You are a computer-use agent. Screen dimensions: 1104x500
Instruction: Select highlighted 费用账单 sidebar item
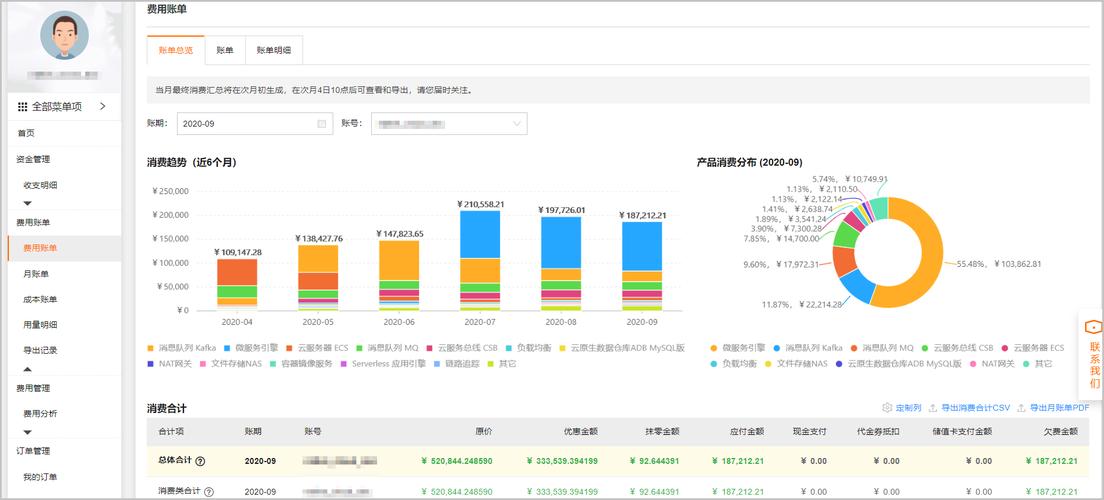pyautogui.click(x=64, y=248)
